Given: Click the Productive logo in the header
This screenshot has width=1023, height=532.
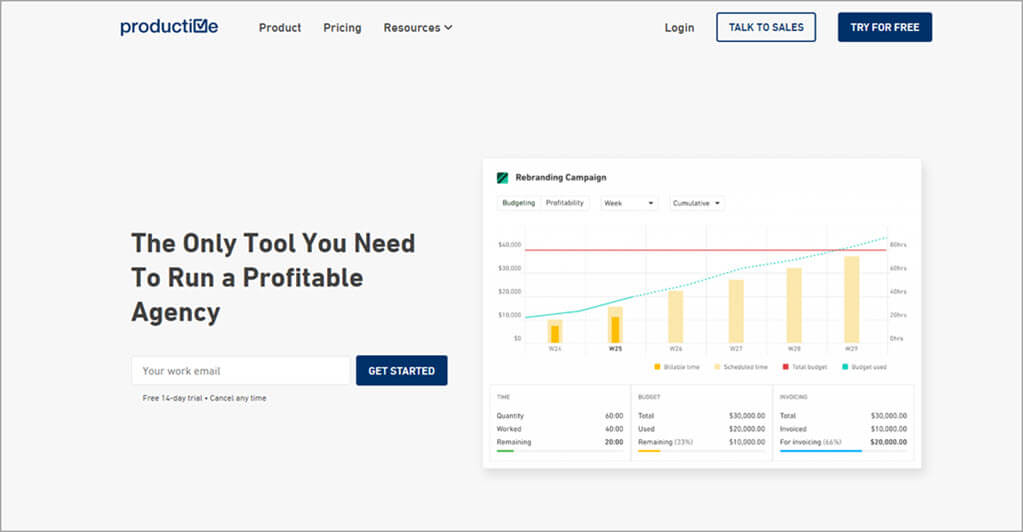Looking at the screenshot, I should (169, 27).
